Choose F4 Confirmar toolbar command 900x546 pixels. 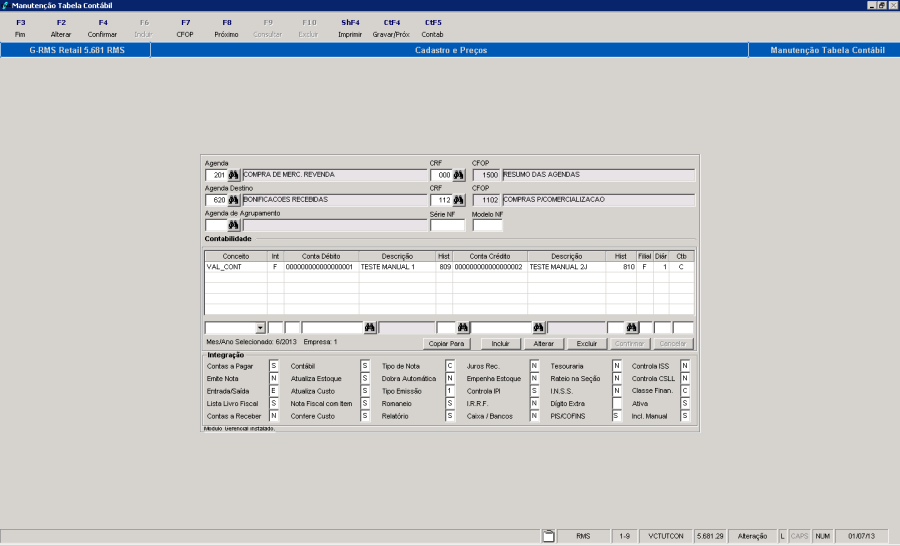click(x=102, y=28)
